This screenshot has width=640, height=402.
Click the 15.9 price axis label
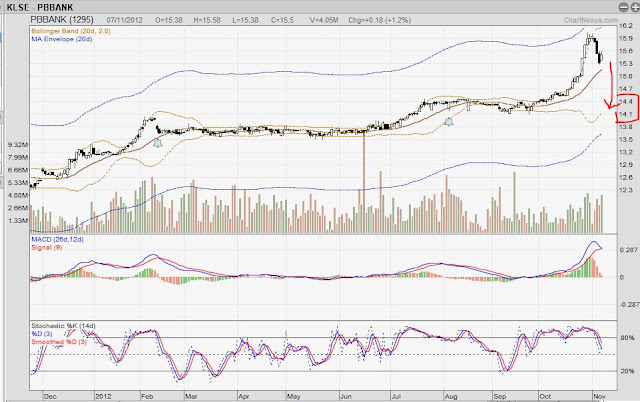pos(626,38)
